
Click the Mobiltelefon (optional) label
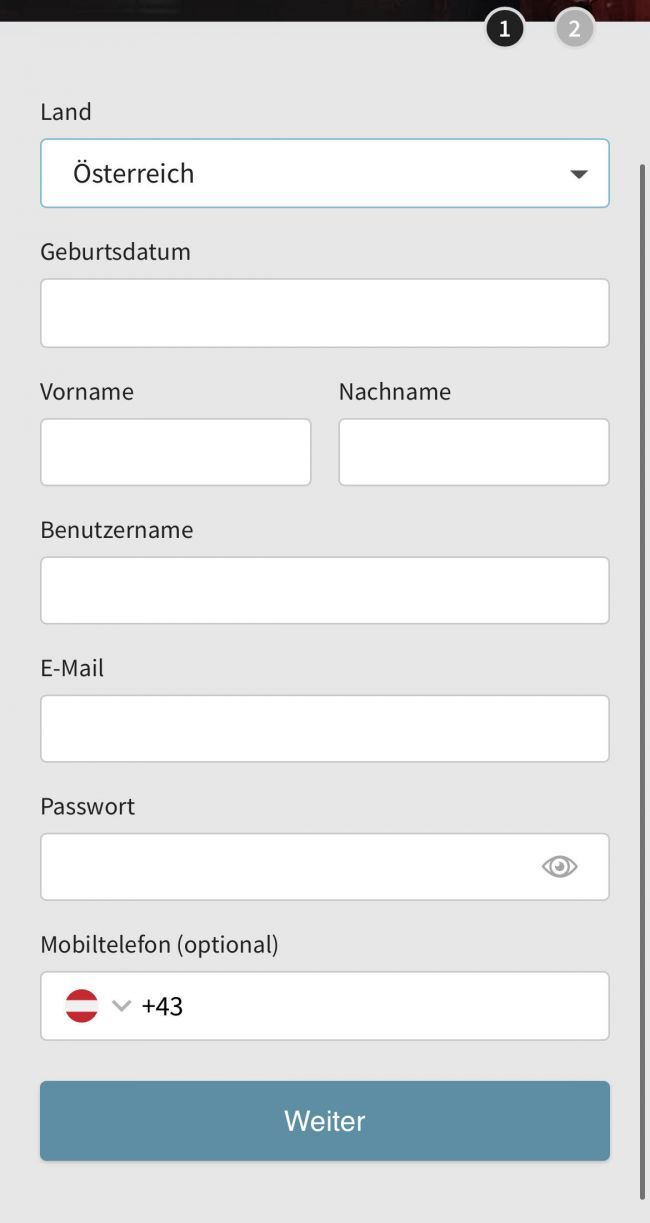click(159, 944)
